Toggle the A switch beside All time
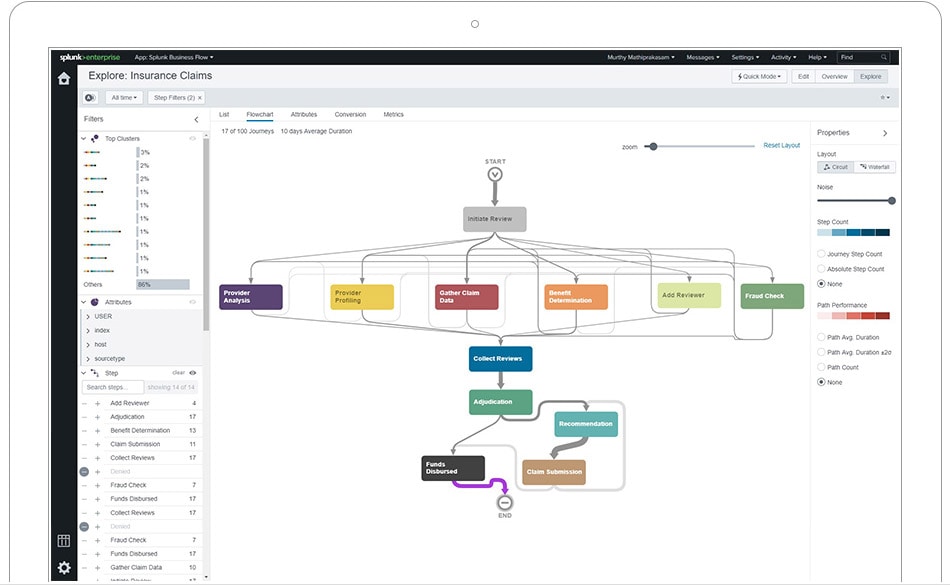Image resolution: width=950 pixels, height=586 pixels. pos(90,98)
